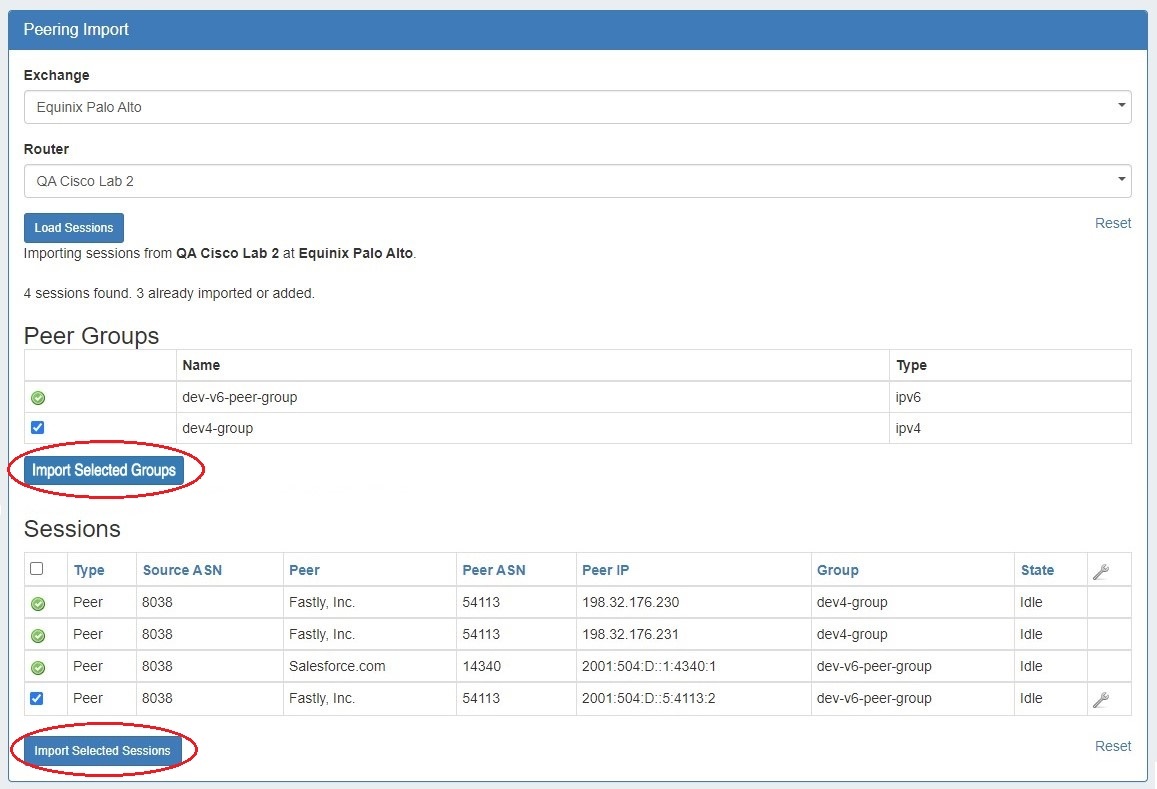Screen dimensions: 1157x789
Task: Click the Reset link next to Load Sessions
Action: [1112, 223]
